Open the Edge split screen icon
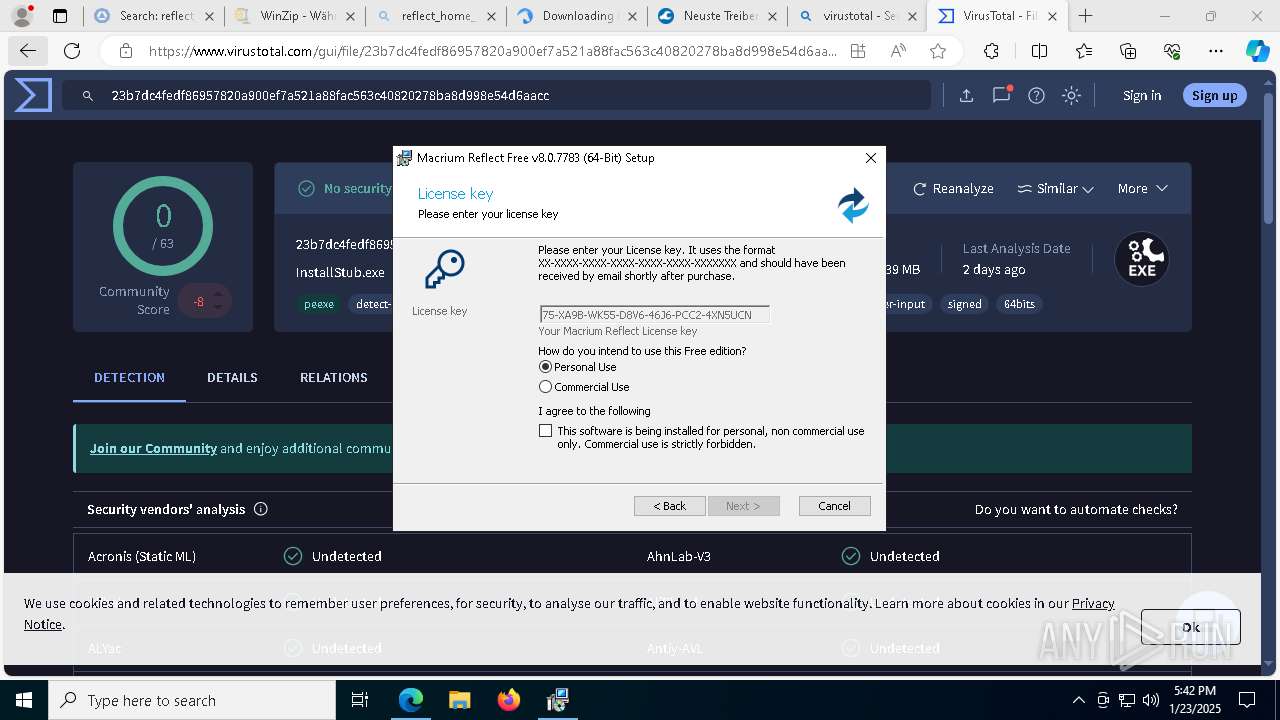Viewport: 1280px width, 720px height. tap(1039, 51)
